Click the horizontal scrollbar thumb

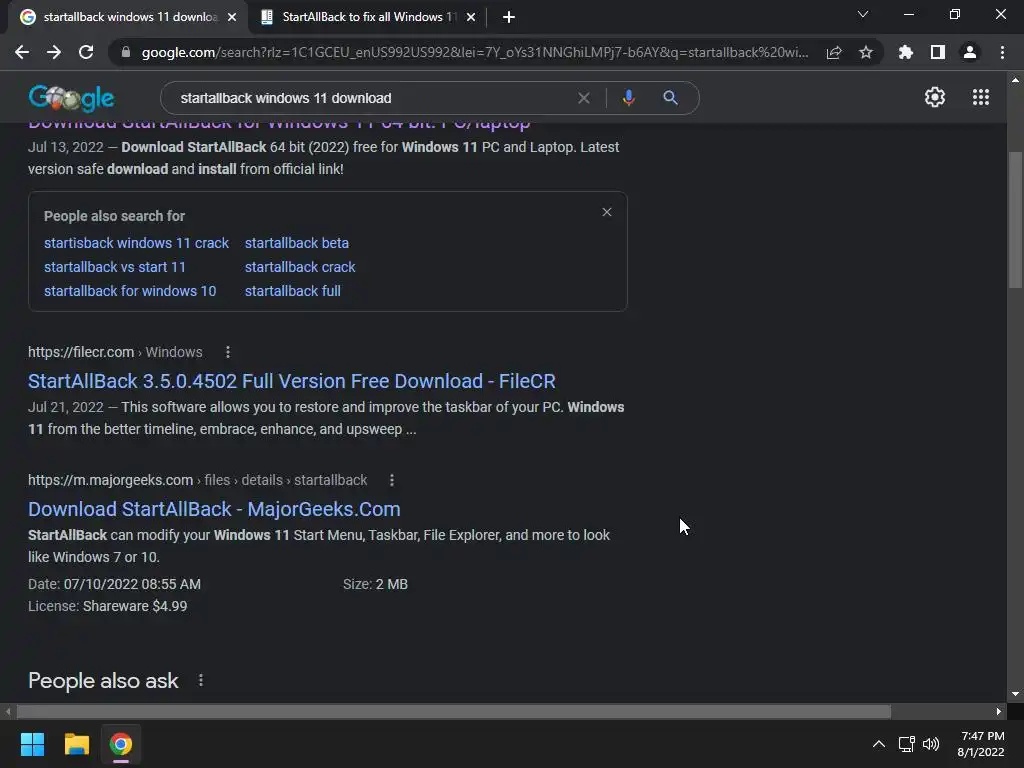454,711
